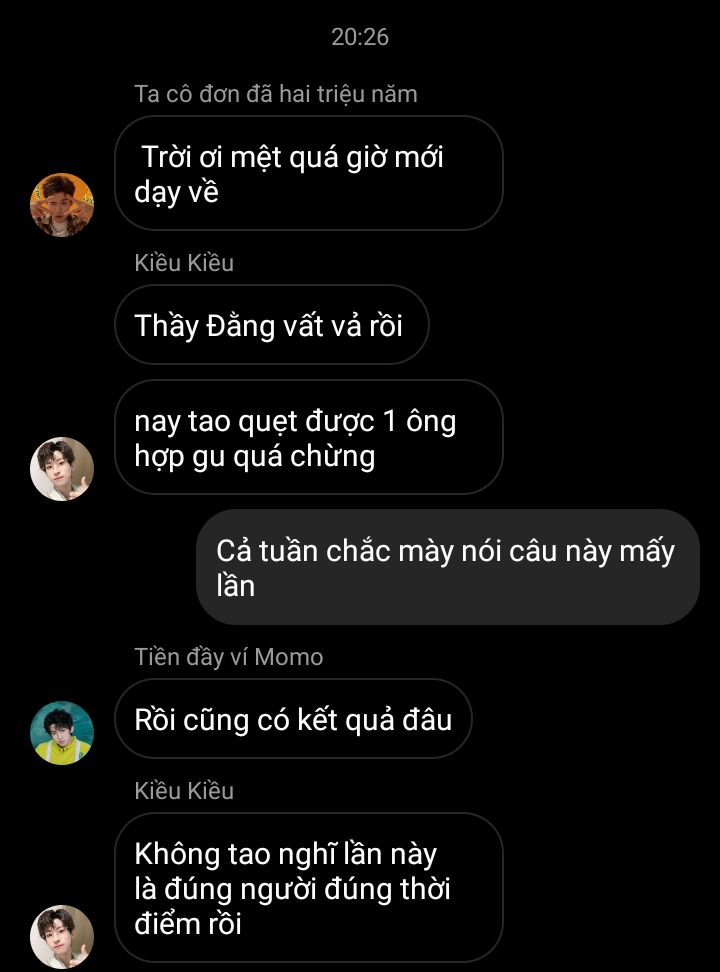Tap the 20:26 timestamp
The width and height of the screenshot is (720, 972).
pos(360,37)
